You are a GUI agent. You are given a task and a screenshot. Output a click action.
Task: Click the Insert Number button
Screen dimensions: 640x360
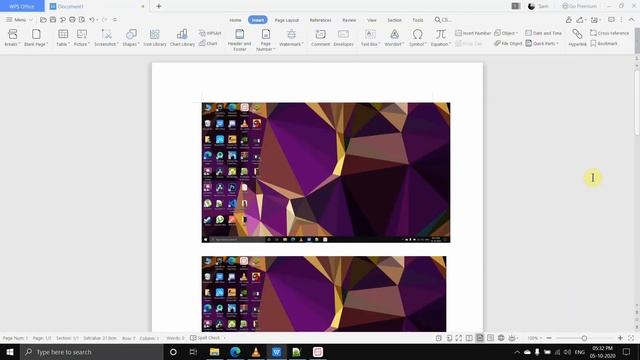pos(473,33)
